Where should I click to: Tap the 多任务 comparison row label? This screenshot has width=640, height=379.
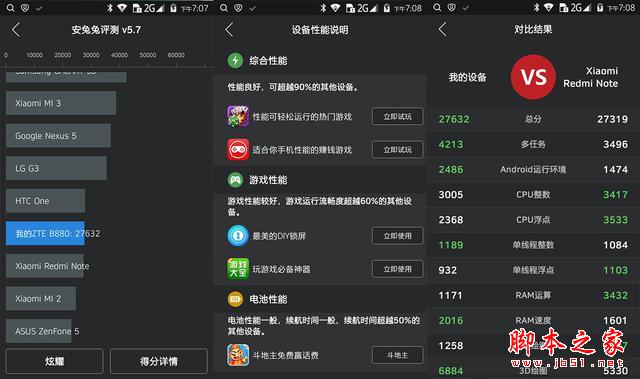[533, 144]
